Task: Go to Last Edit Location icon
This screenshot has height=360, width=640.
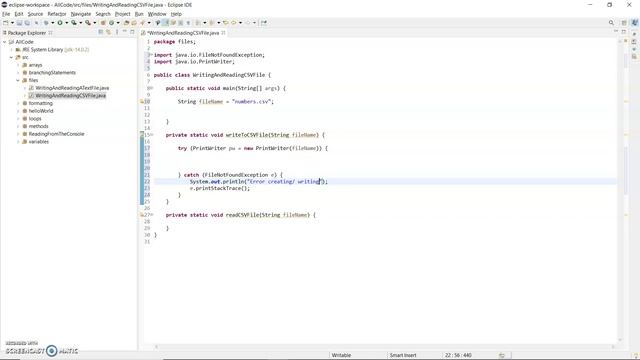Action: [x=226, y=23]
